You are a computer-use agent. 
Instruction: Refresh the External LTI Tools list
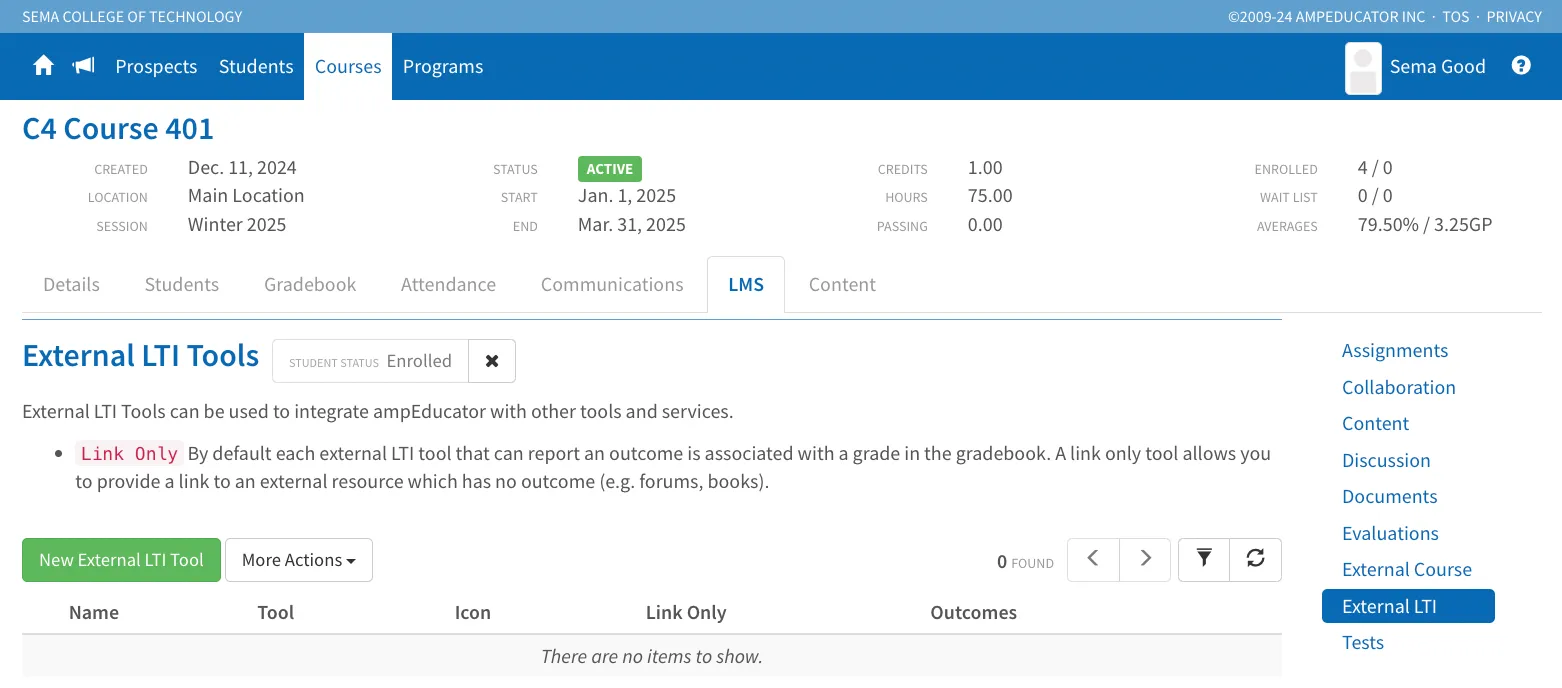tap(1256, 559)
